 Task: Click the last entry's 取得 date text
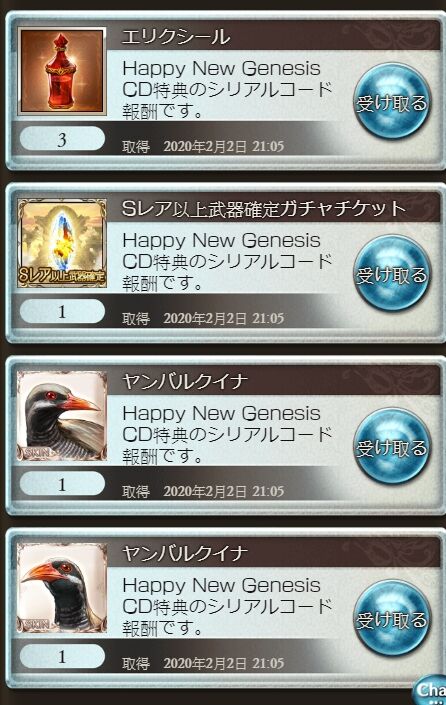[203, 663]
